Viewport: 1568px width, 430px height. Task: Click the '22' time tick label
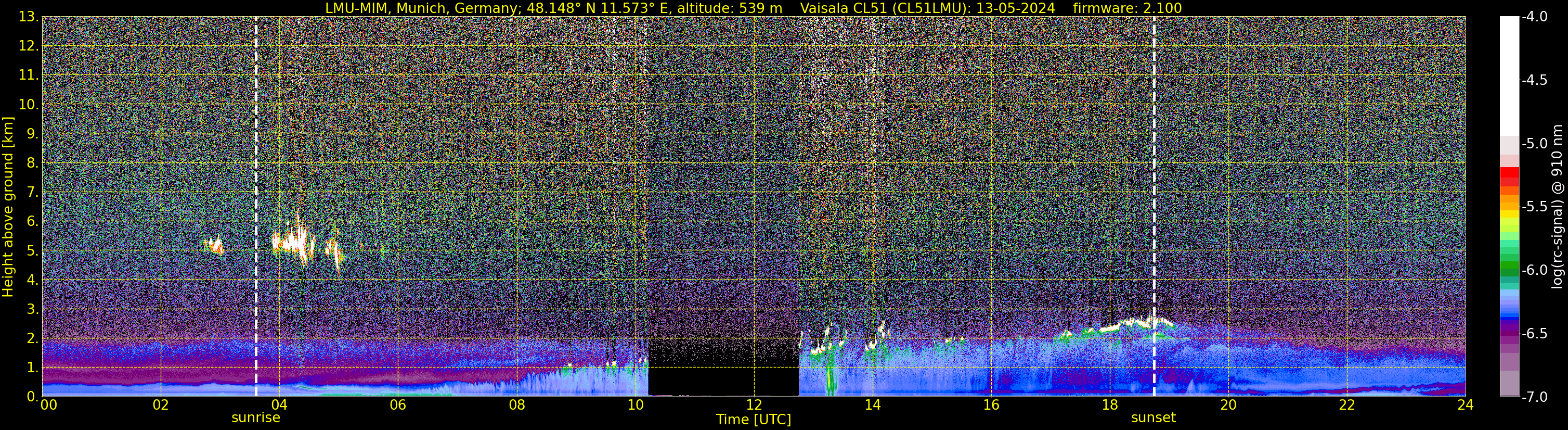(x=1347, y=405)
